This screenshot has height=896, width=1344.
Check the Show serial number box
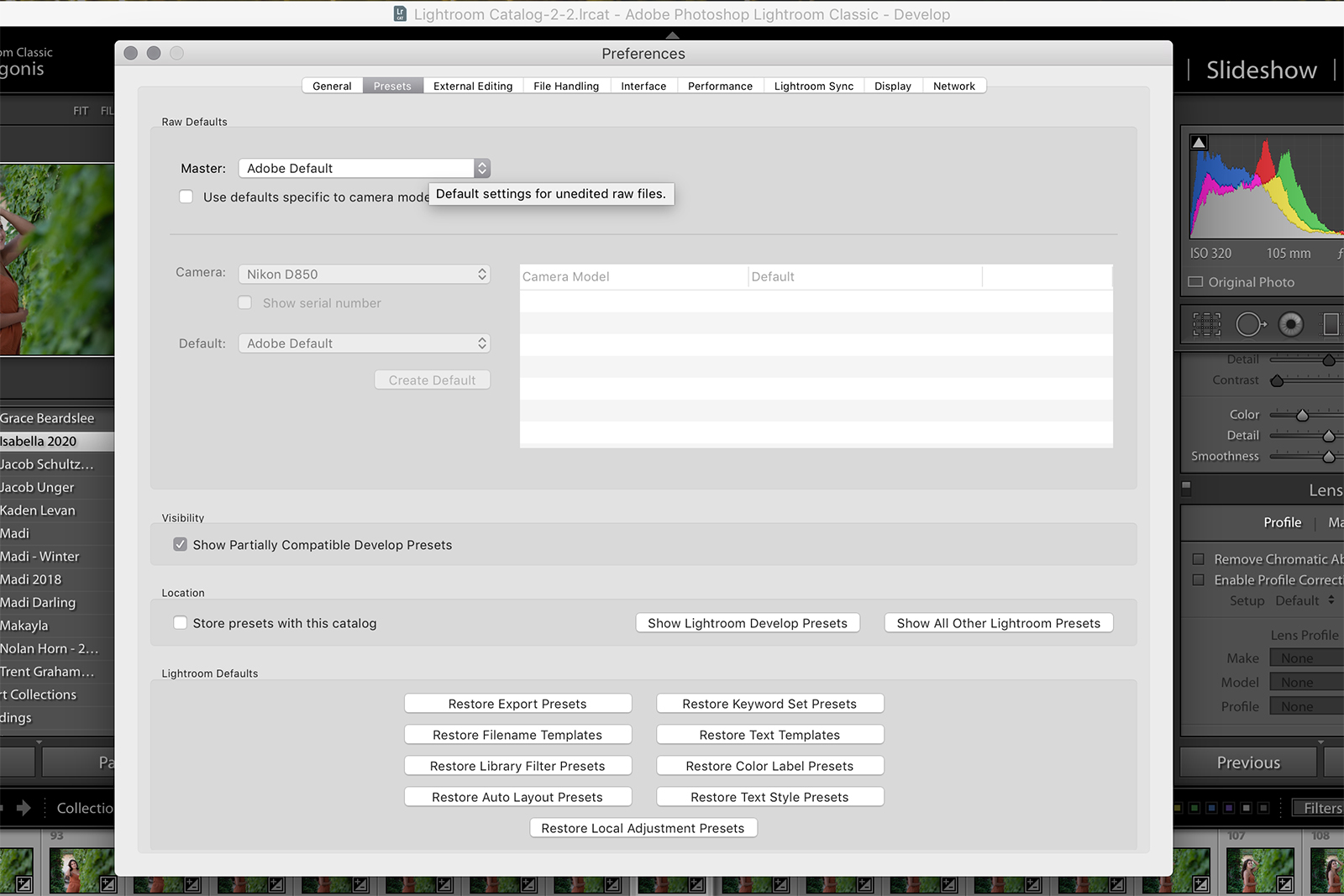[x=244, y=302]
